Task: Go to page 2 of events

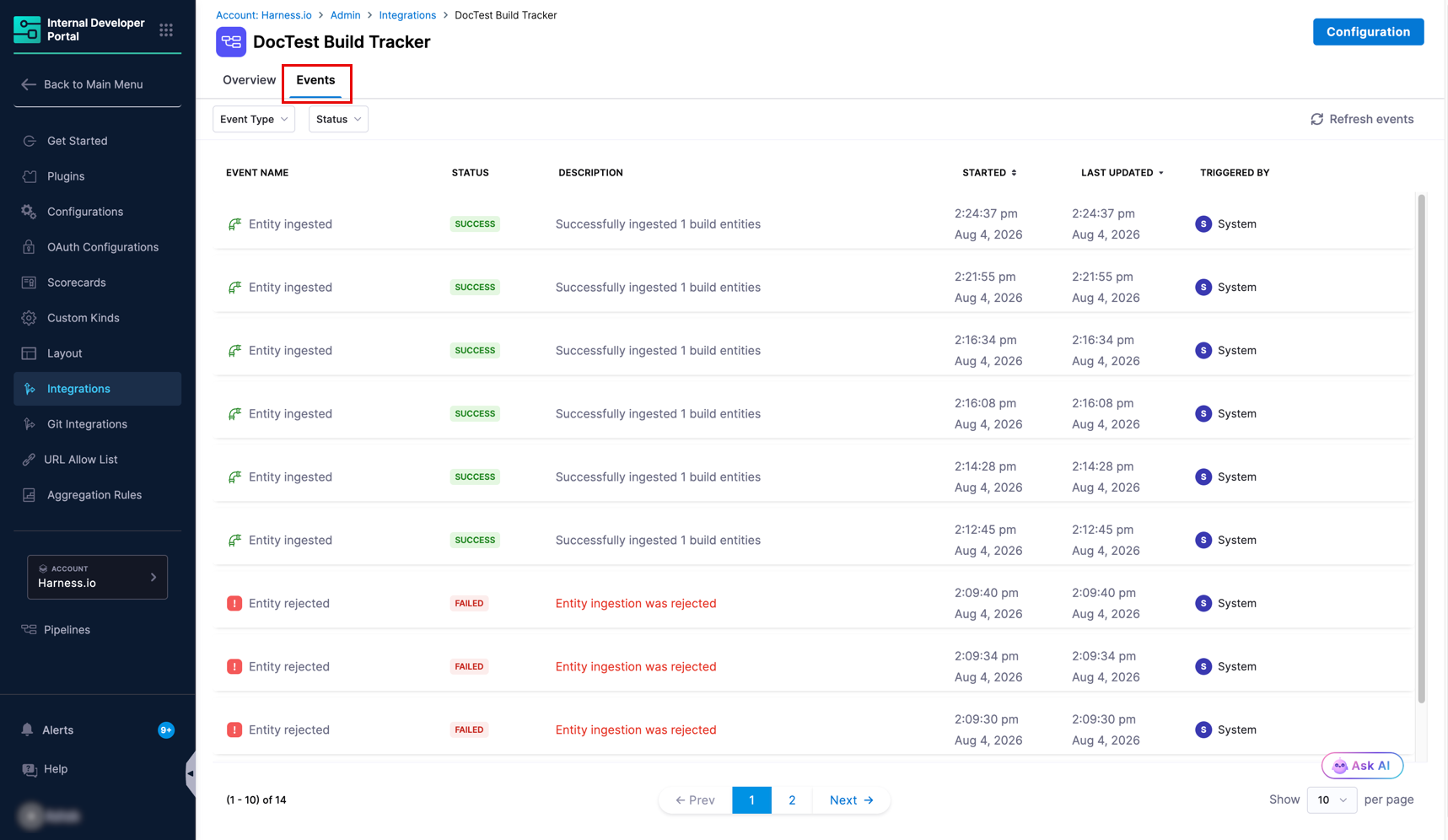Action: 792,800
